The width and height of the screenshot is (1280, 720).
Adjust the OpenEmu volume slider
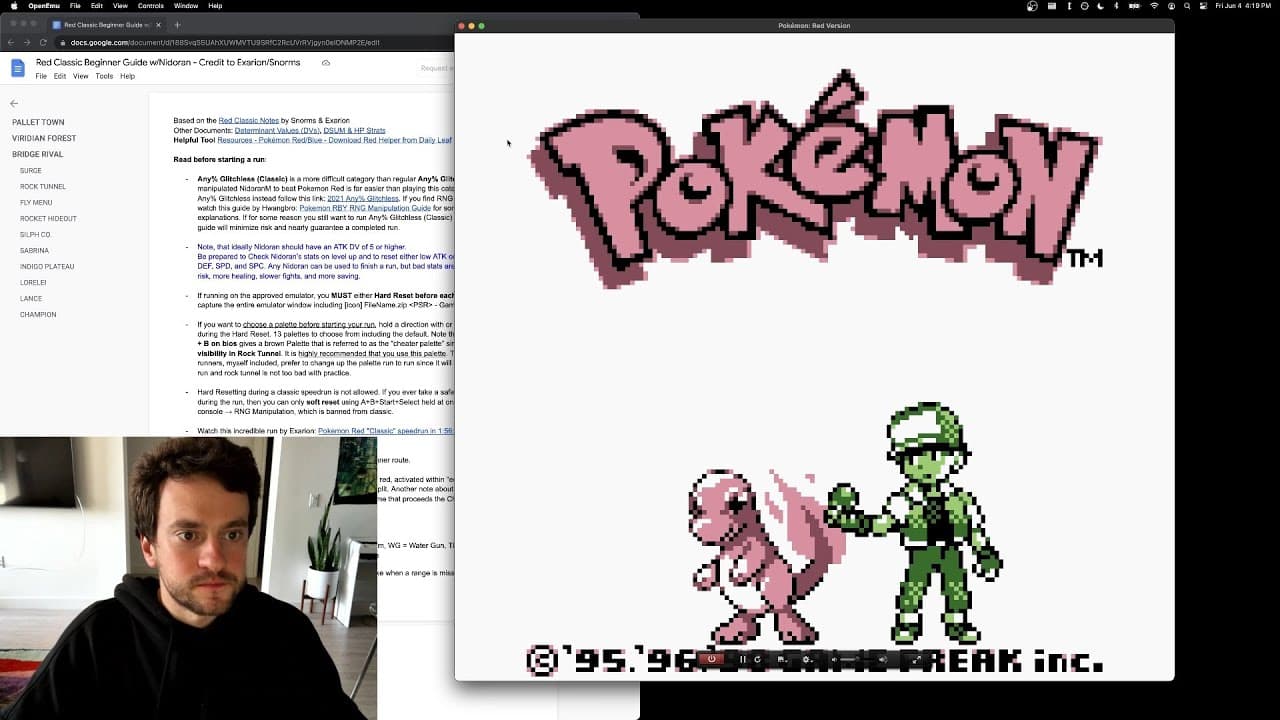tap(858, 659)
